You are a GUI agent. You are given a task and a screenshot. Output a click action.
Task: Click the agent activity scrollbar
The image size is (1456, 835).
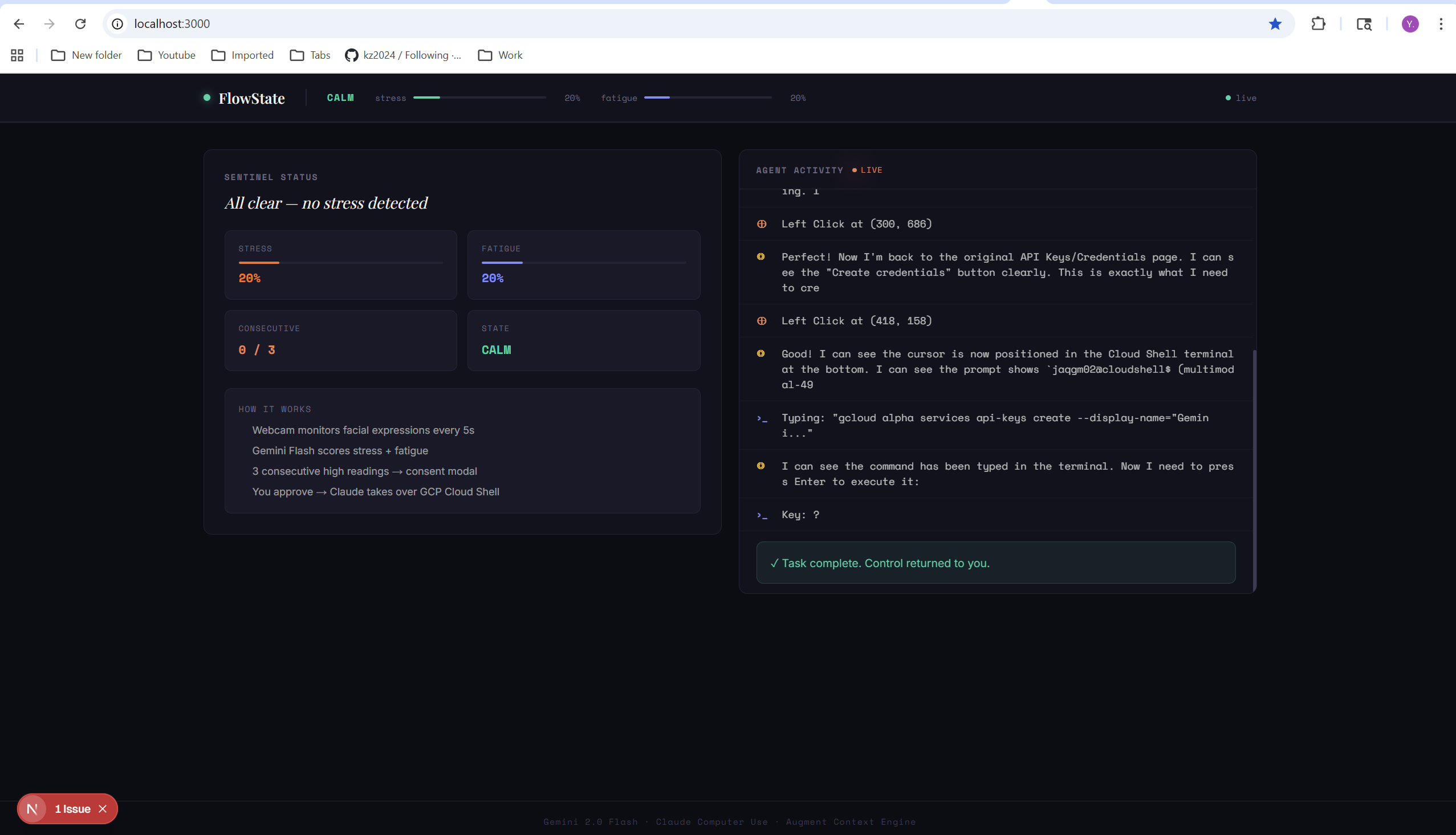click(x=1254, y=470)
